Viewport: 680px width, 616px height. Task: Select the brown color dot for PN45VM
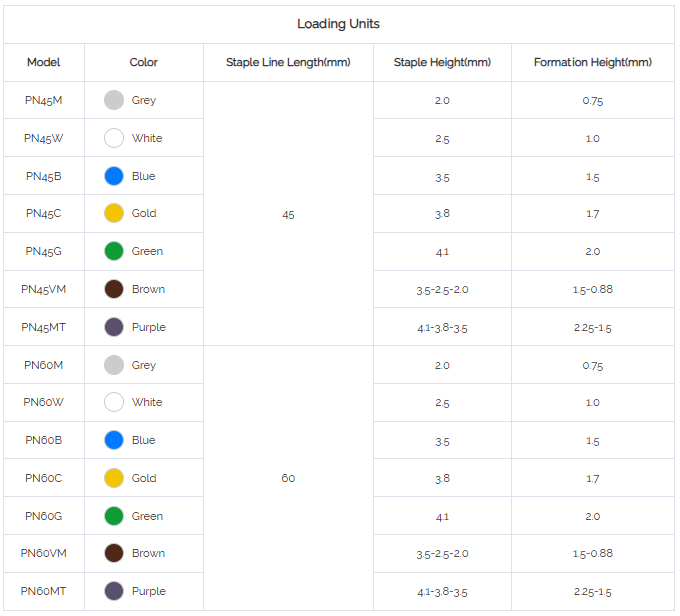pyautogui.click(x=114, y=289)
